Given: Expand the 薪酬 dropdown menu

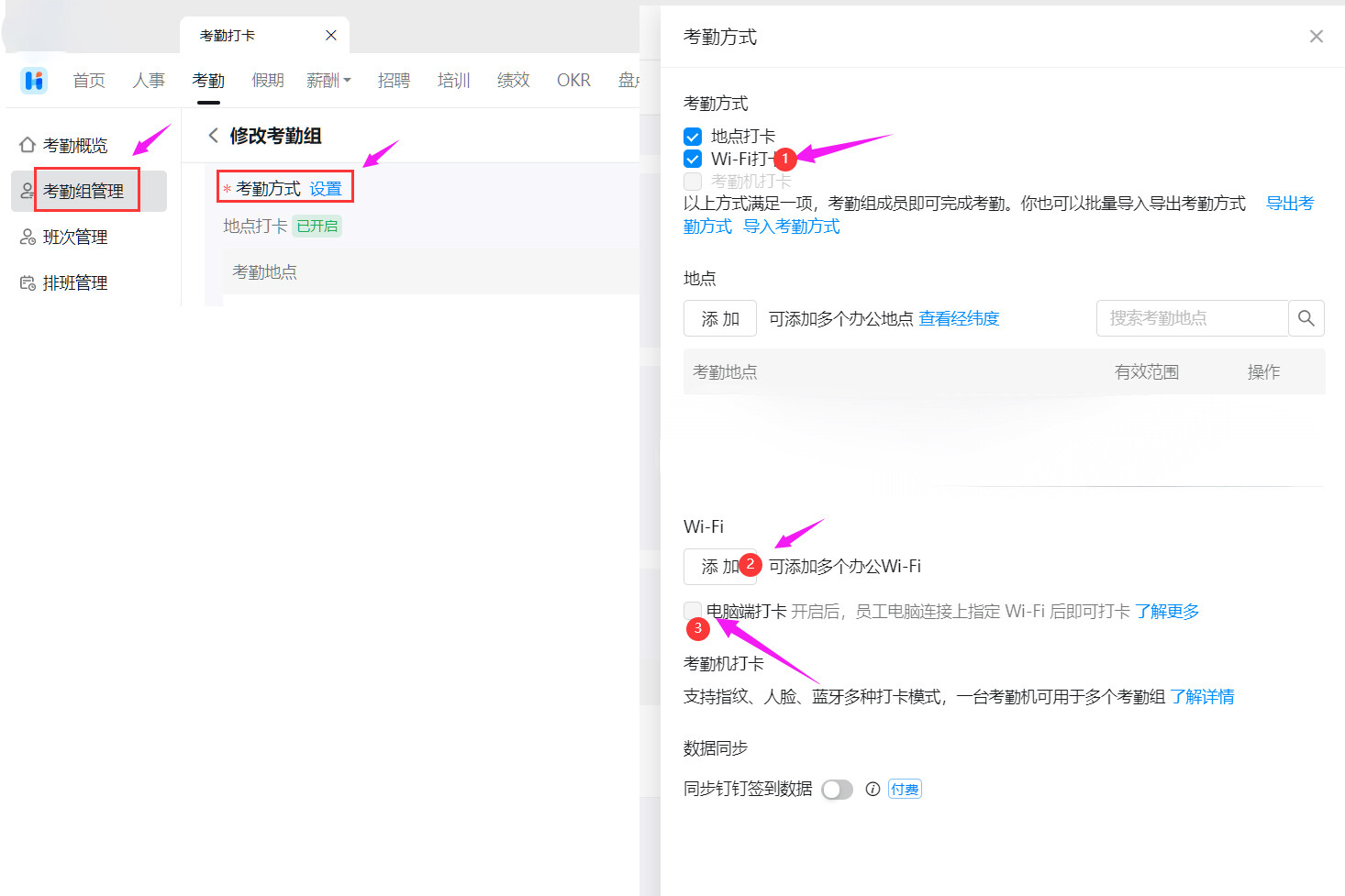Looking at the screenshot, I should pyautogui.click(x=328, y=81).
